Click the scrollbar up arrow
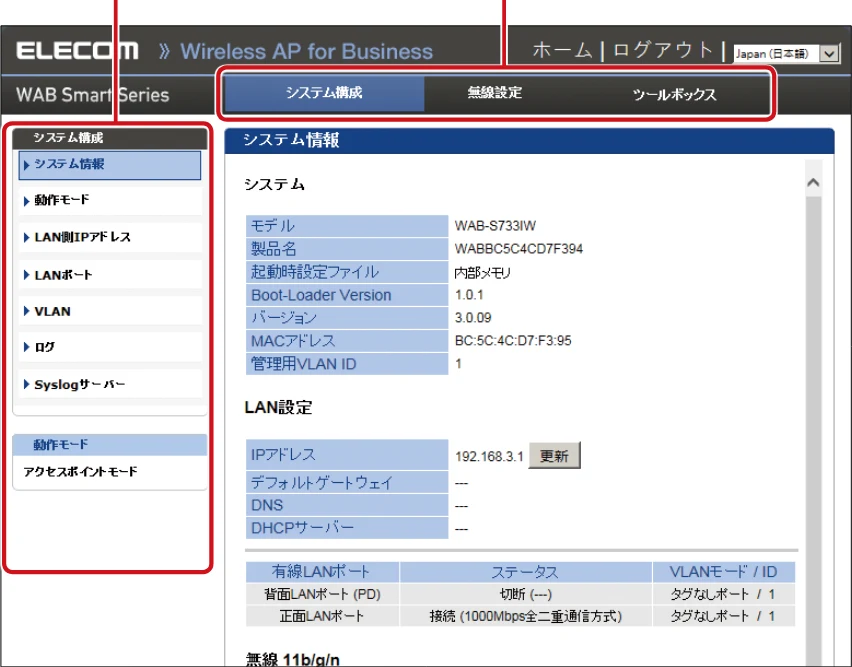 [813, 182]
